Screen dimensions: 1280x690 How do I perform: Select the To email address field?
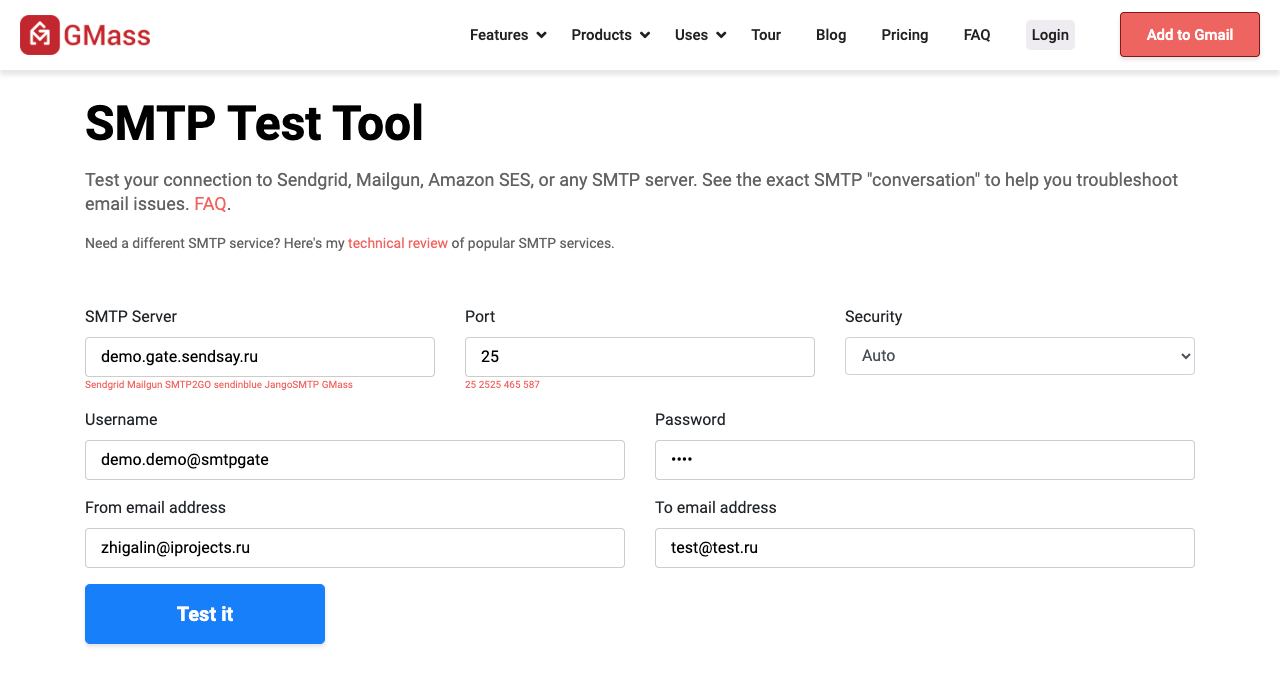[924, 548]
